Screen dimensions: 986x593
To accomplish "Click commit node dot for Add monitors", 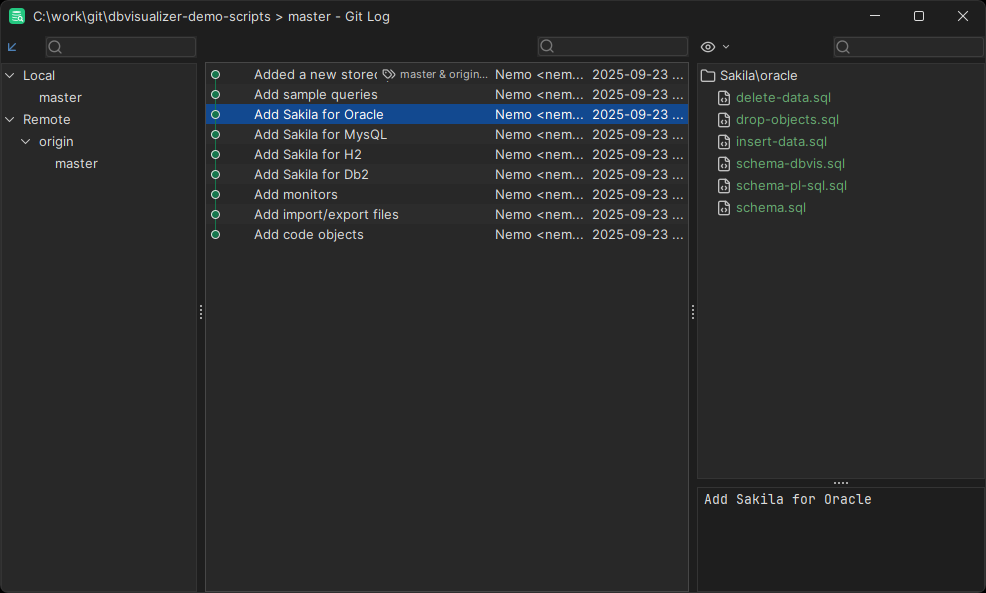I will coord(215,194).
